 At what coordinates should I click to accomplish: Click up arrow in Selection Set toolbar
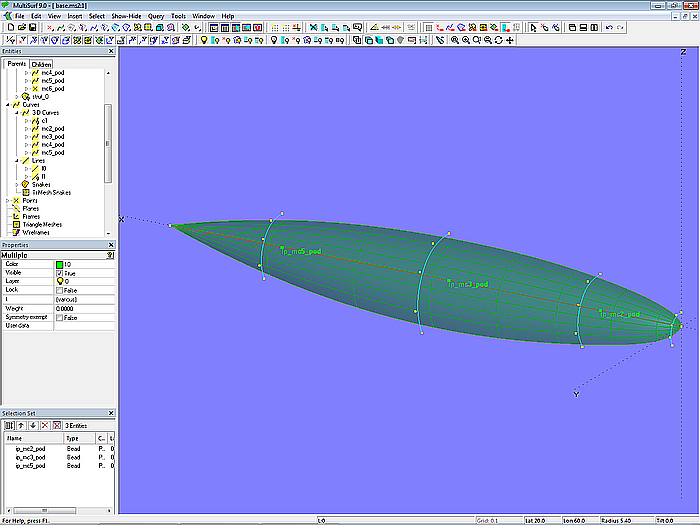(21, 425)
